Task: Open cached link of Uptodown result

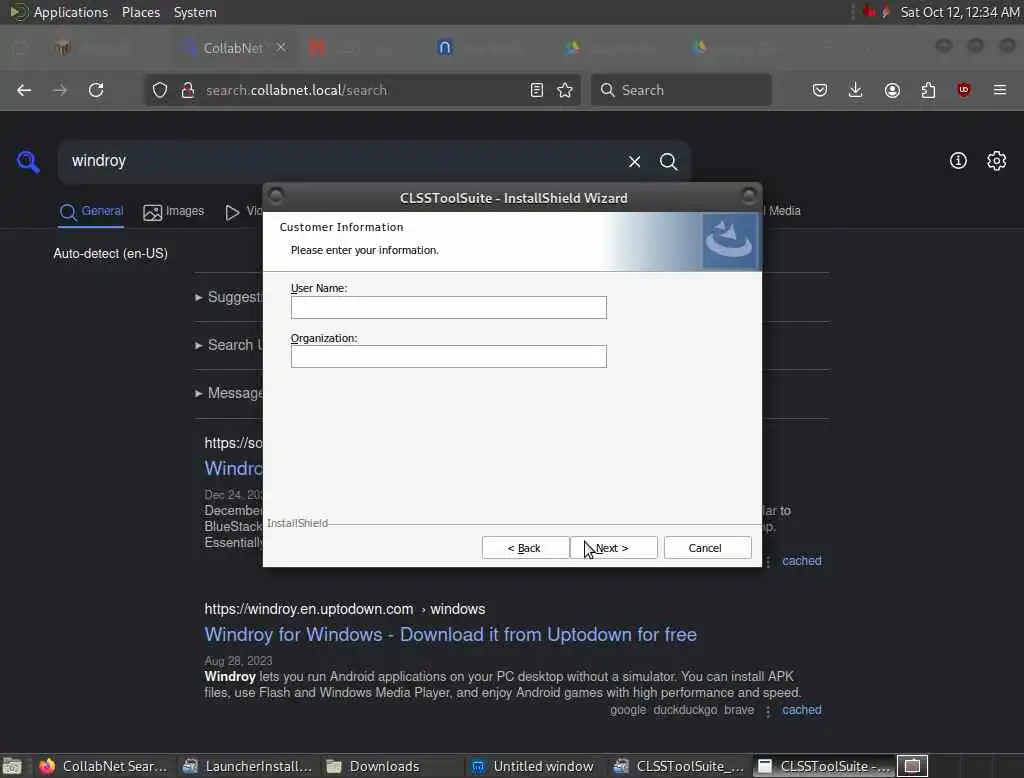Action: coord(802,709)
